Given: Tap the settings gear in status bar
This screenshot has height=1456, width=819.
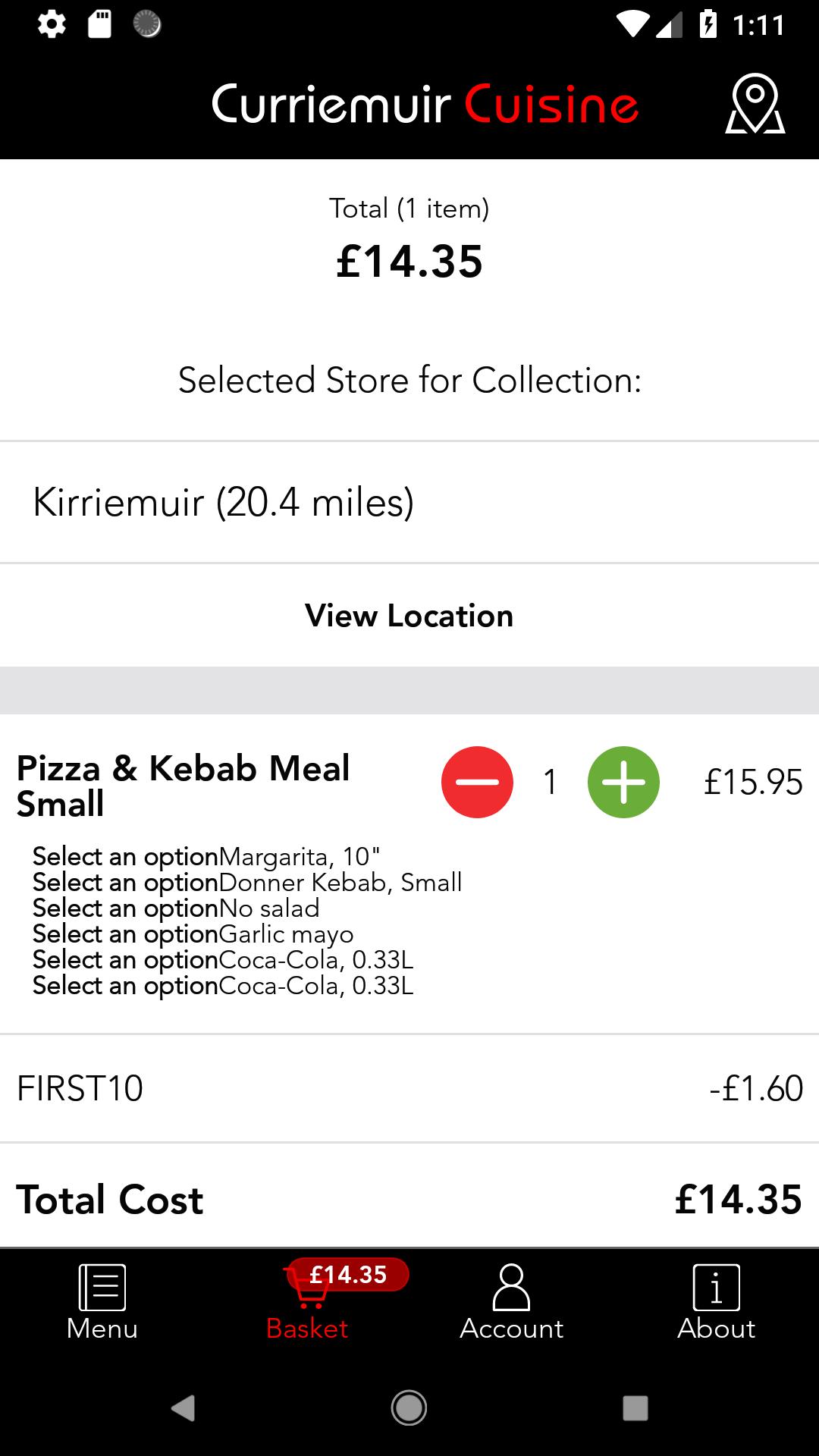Looking at the screenshot, I should click(52, 25).
